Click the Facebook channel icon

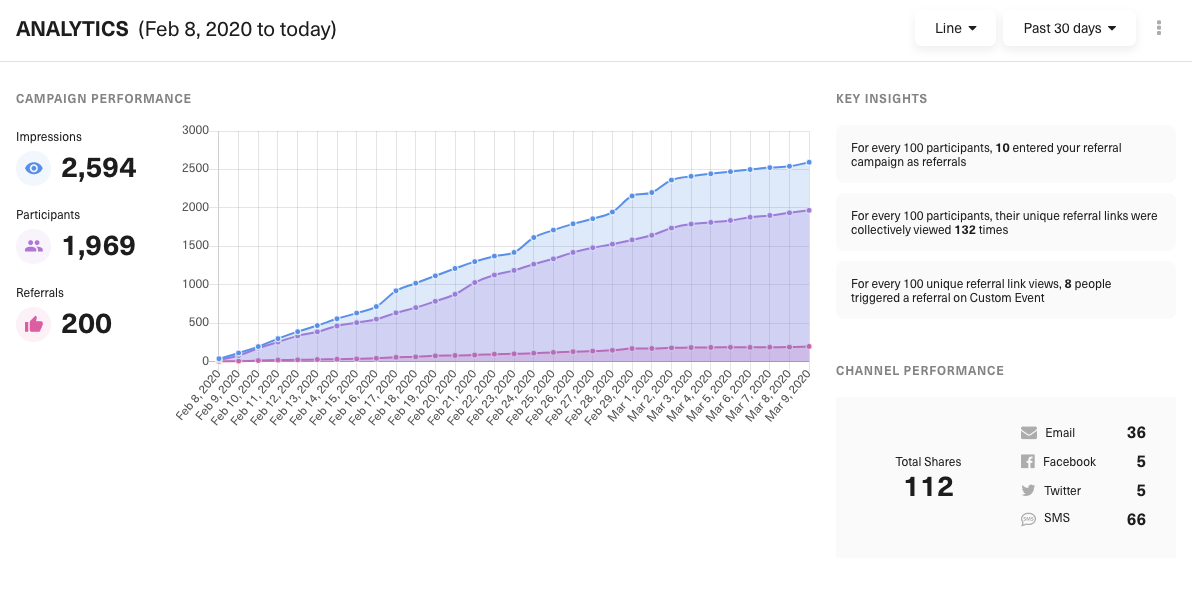click(x=1027, y=462)
